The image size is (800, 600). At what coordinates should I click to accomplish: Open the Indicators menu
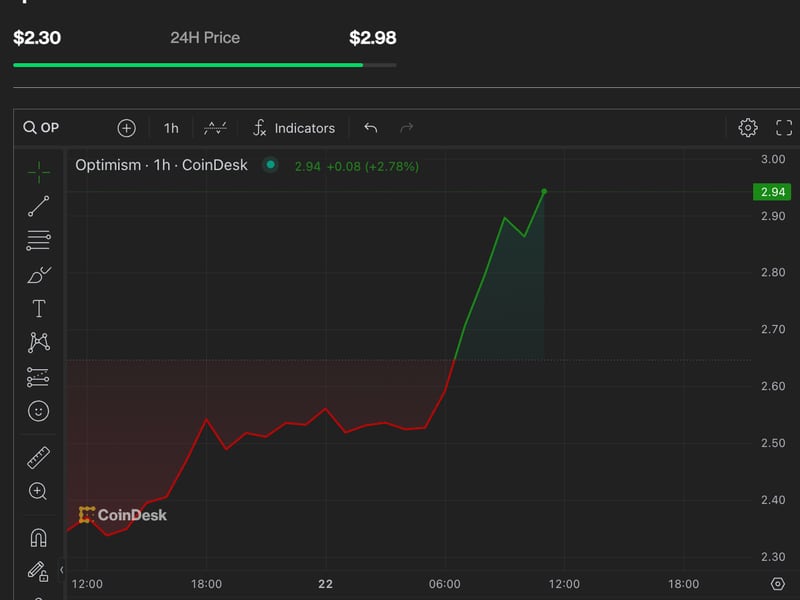(293, 128)
